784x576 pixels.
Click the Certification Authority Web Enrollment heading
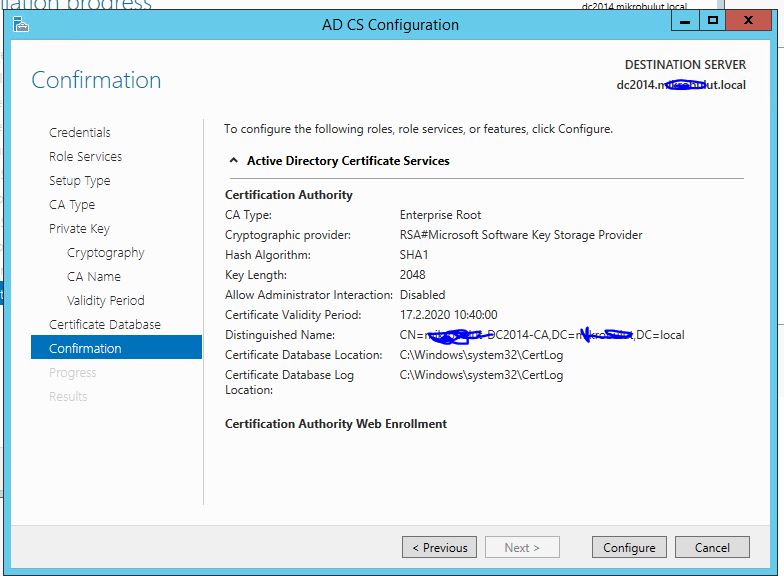click(336, 424)
